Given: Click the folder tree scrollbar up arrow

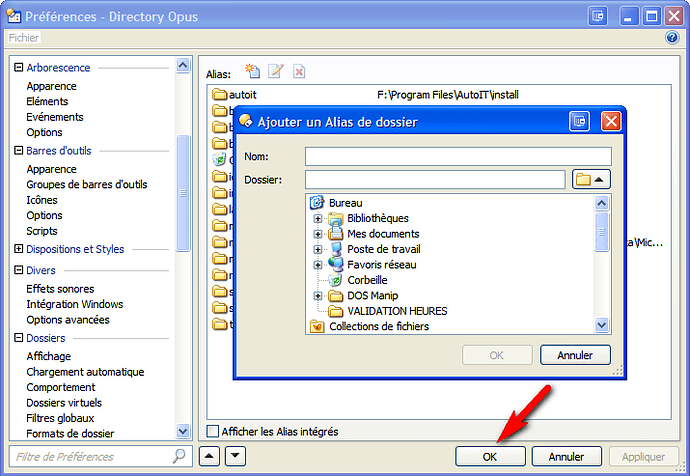Looking at the screenshot, I should pyautogui.click(x=602, y=203).
